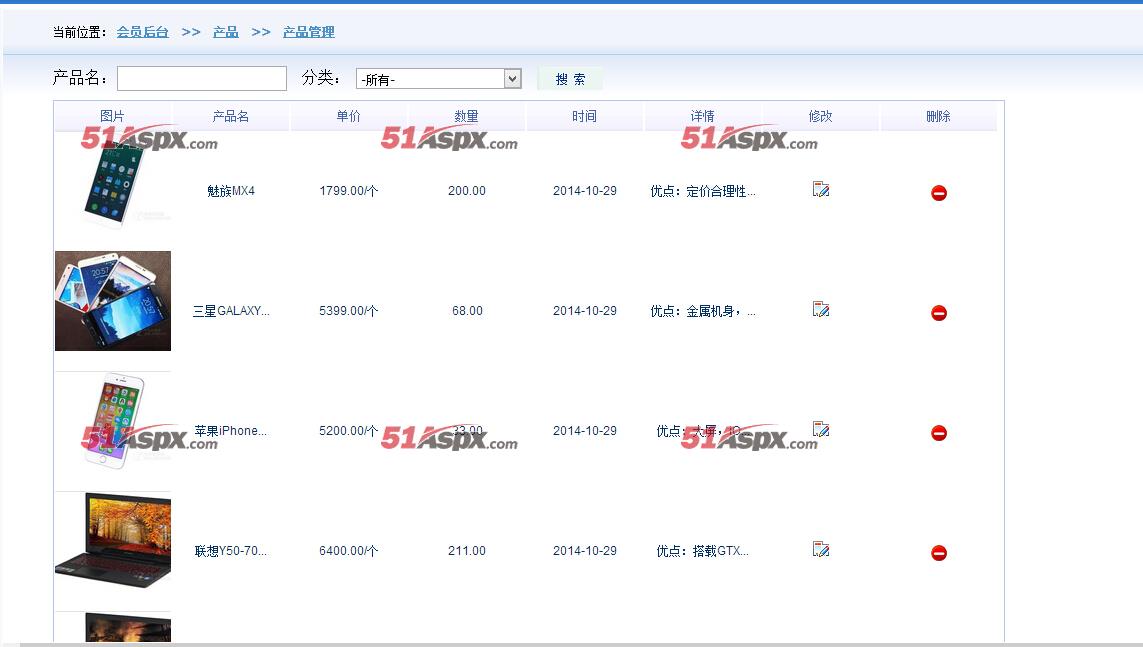The width and height of the screenshot is (1143, 647).
Task: Click the 时间 column header
Action: [584, 117]
